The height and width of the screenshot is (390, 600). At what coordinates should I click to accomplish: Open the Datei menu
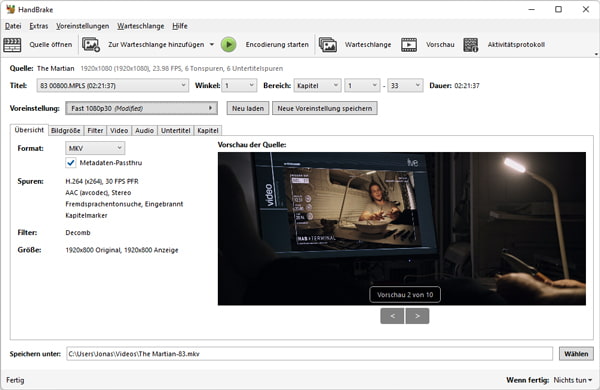tap(13, 26)
